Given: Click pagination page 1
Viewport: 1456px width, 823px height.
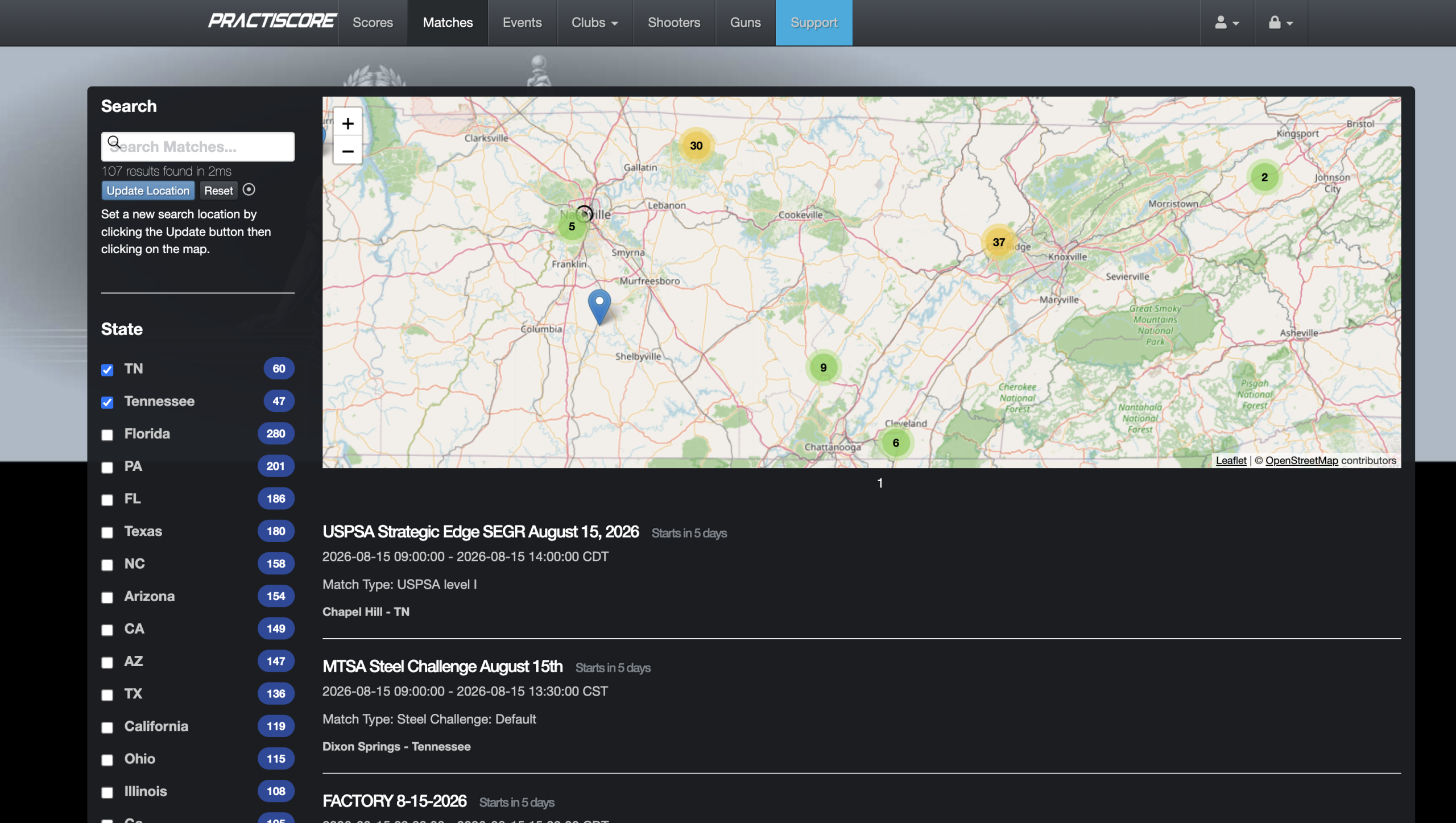Looking at the screenshot, I should [x=880, y=483].
